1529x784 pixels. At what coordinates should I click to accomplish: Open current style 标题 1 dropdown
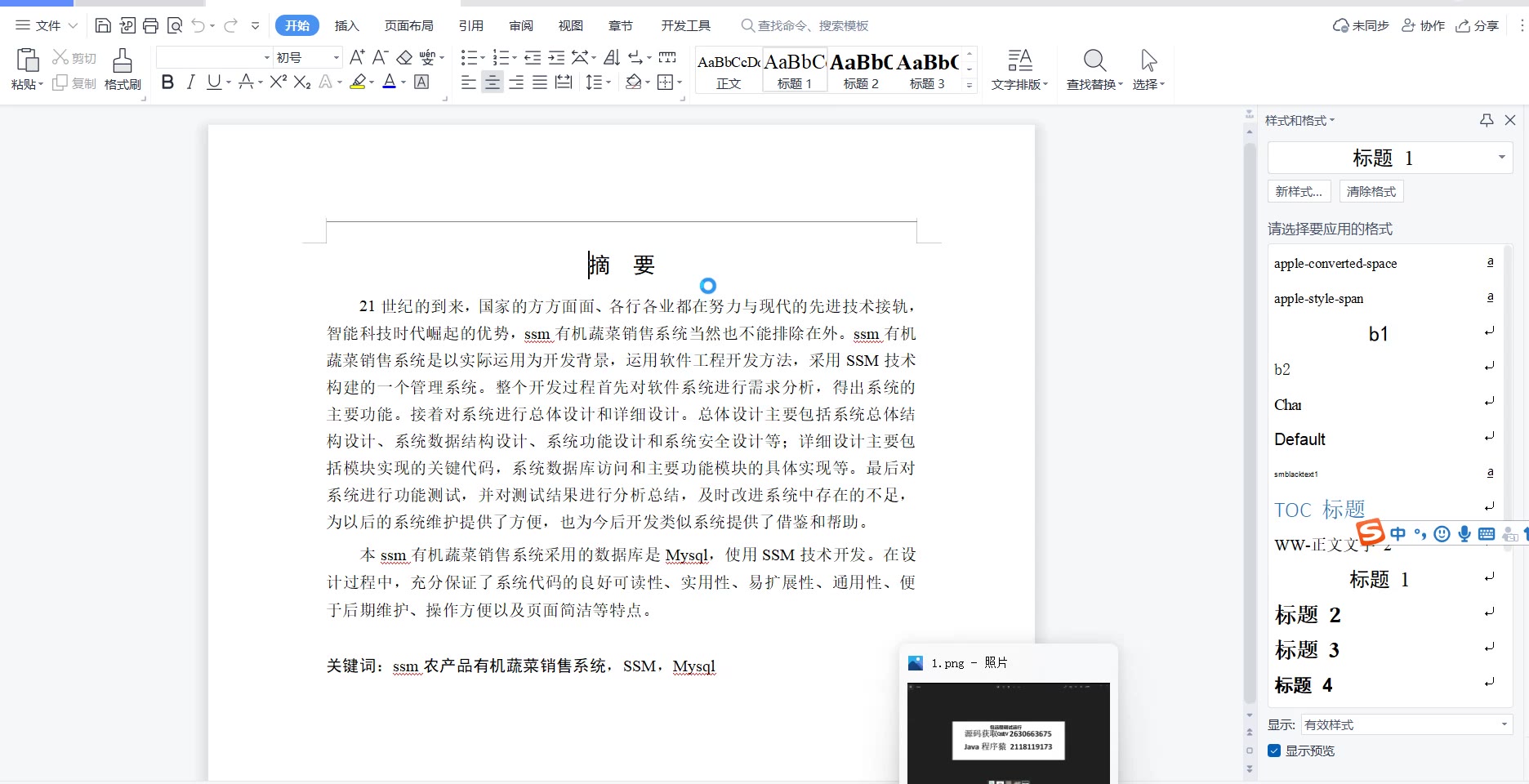pos(1501,157)
